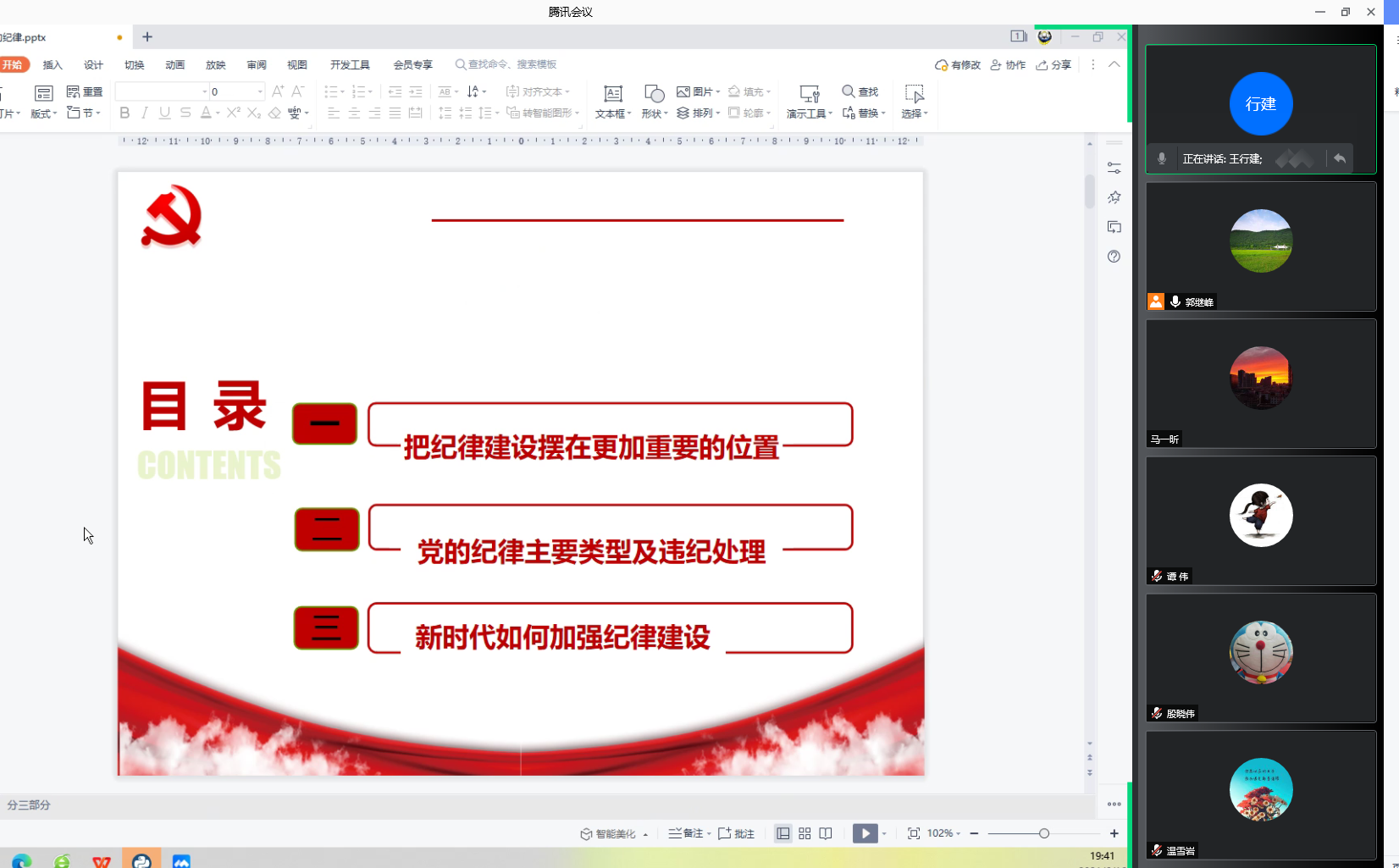The width and height of the screenshot is (1399, 868).
Task: Switch to reading view
Action: [826, 833]
